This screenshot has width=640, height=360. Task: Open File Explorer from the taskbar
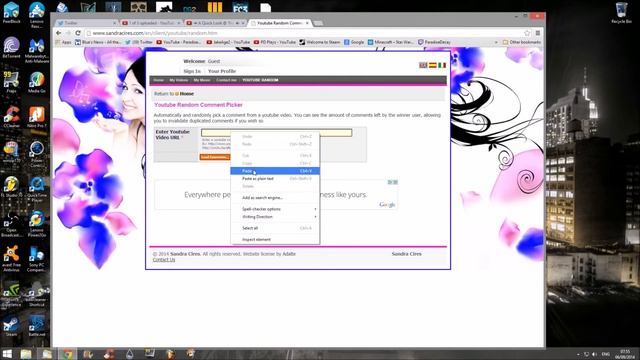[x=26, y=353]
